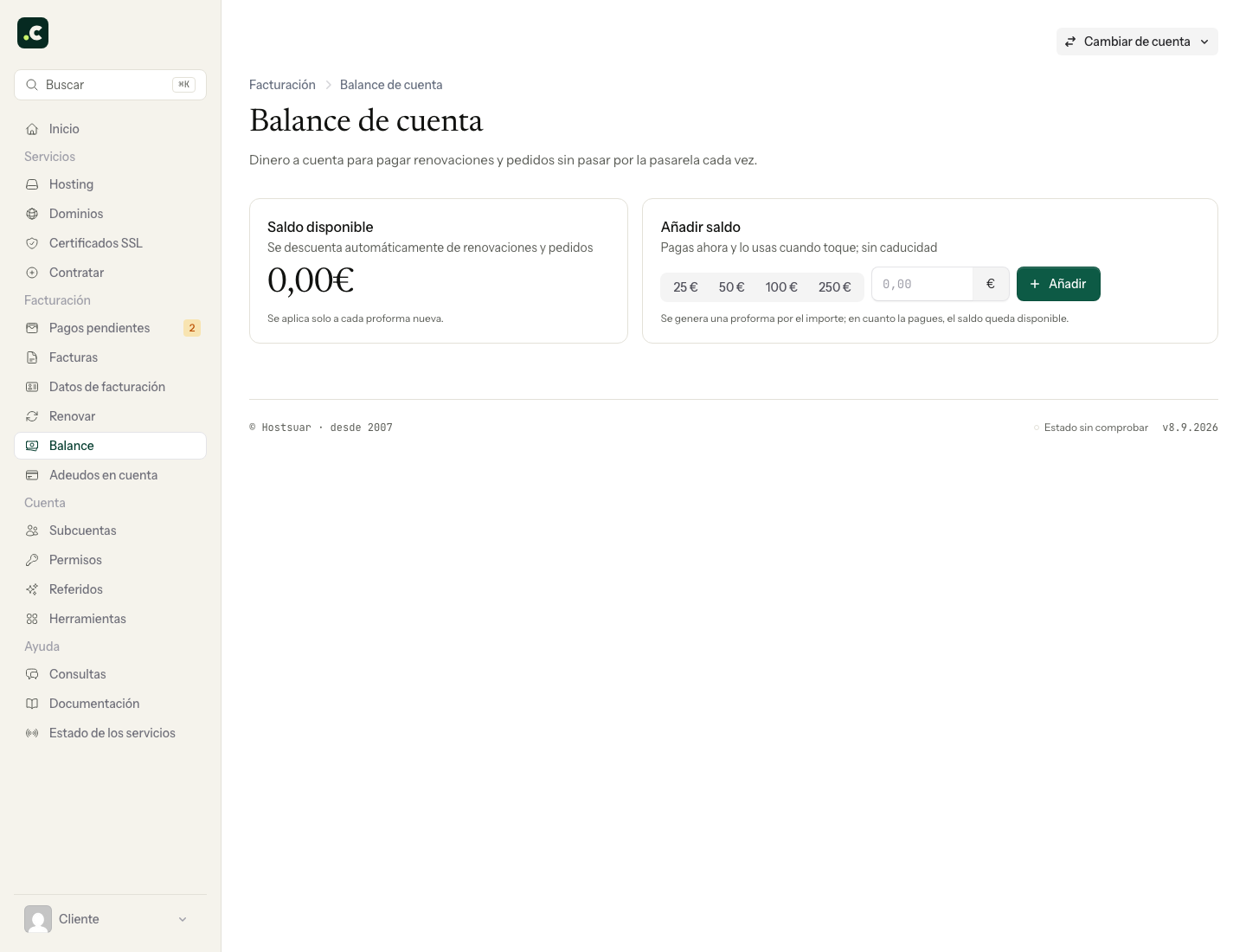
Task: Click the Estado de los servicios signal icon
Action: click(32, 733)
